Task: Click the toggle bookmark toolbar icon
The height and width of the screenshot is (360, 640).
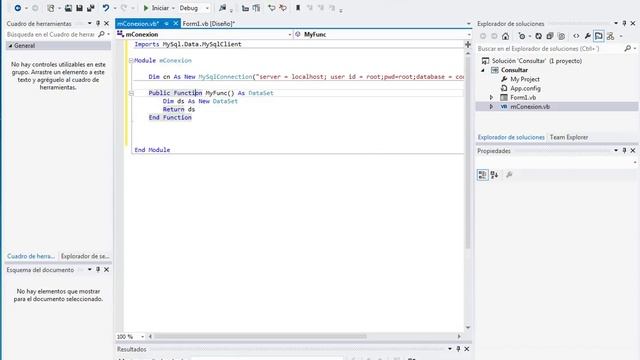Action: (x=298, y=8)
